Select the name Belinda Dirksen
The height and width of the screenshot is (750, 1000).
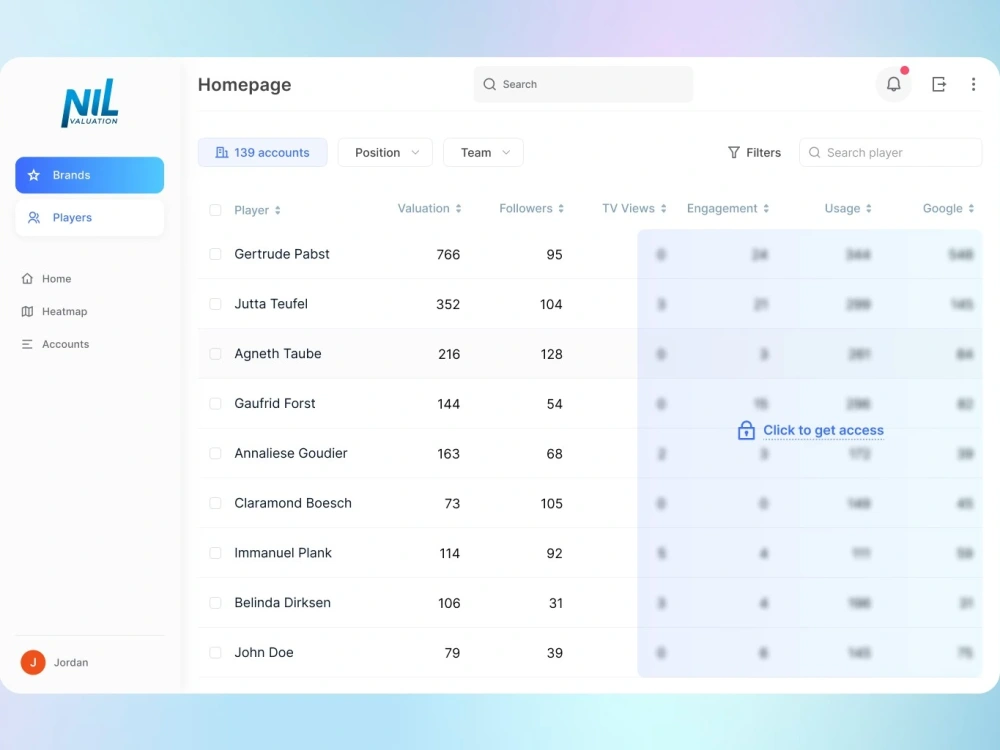coord(283,602)
